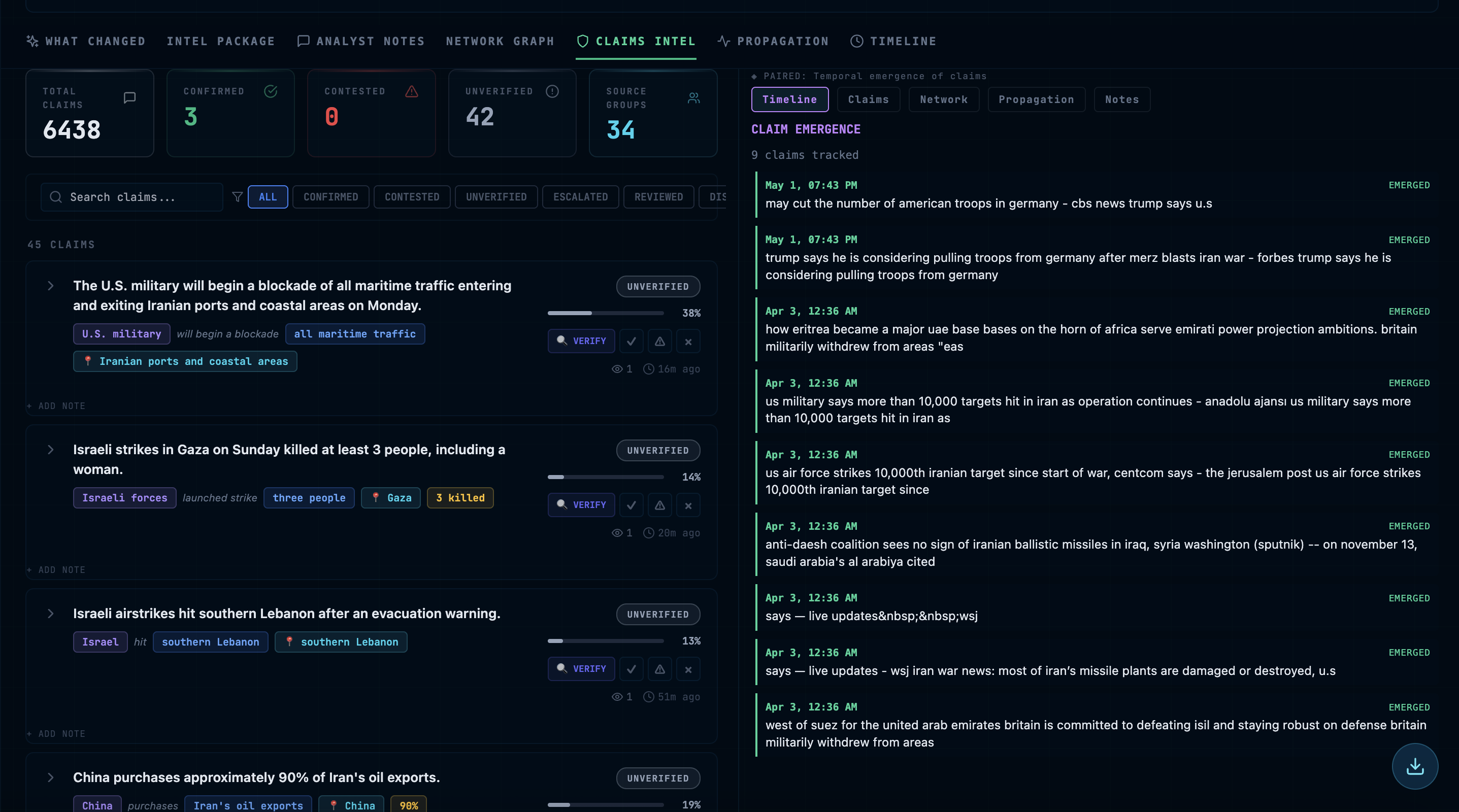
Task: Click the checkmark icon on Confirmed card
Action: point(271,91)
